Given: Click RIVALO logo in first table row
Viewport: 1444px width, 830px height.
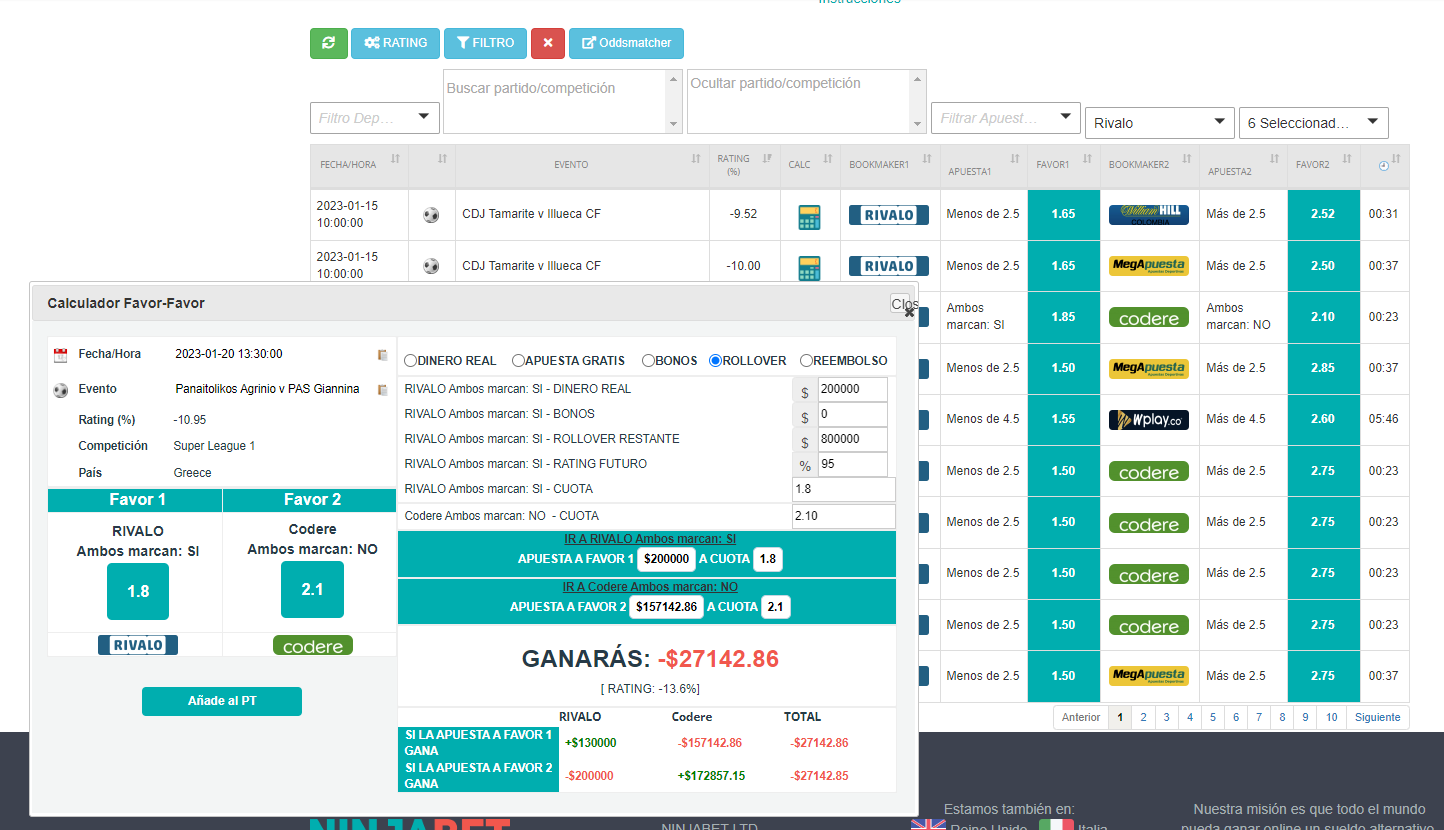Looking at the screenshot, I should coord(889,215).
